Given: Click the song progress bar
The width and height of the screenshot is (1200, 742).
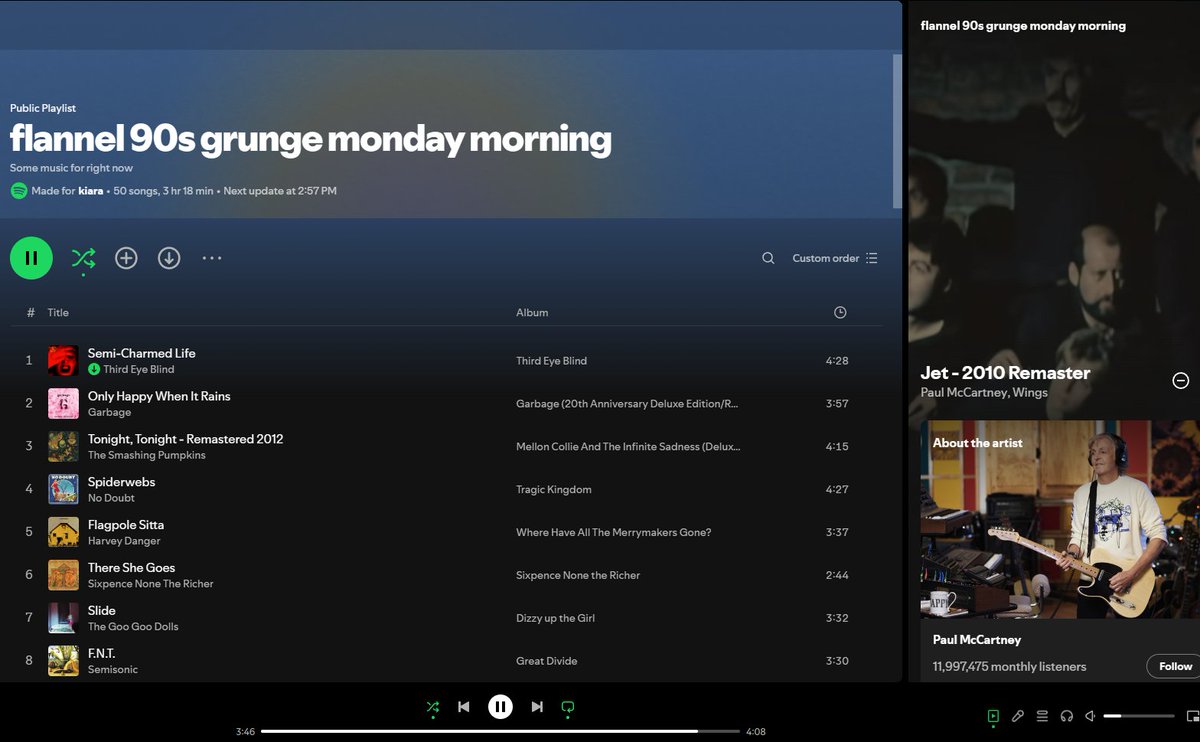Looking at the screenshot, I should click(x=500, y=732).
